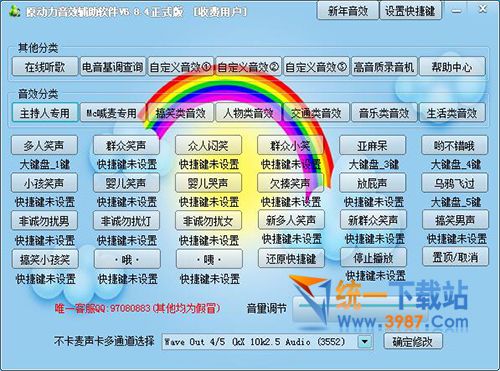This screenshot has width=500, height=371.
Task: Open 设置快捷键 hotkey settings
Action: tap(410, 11)
